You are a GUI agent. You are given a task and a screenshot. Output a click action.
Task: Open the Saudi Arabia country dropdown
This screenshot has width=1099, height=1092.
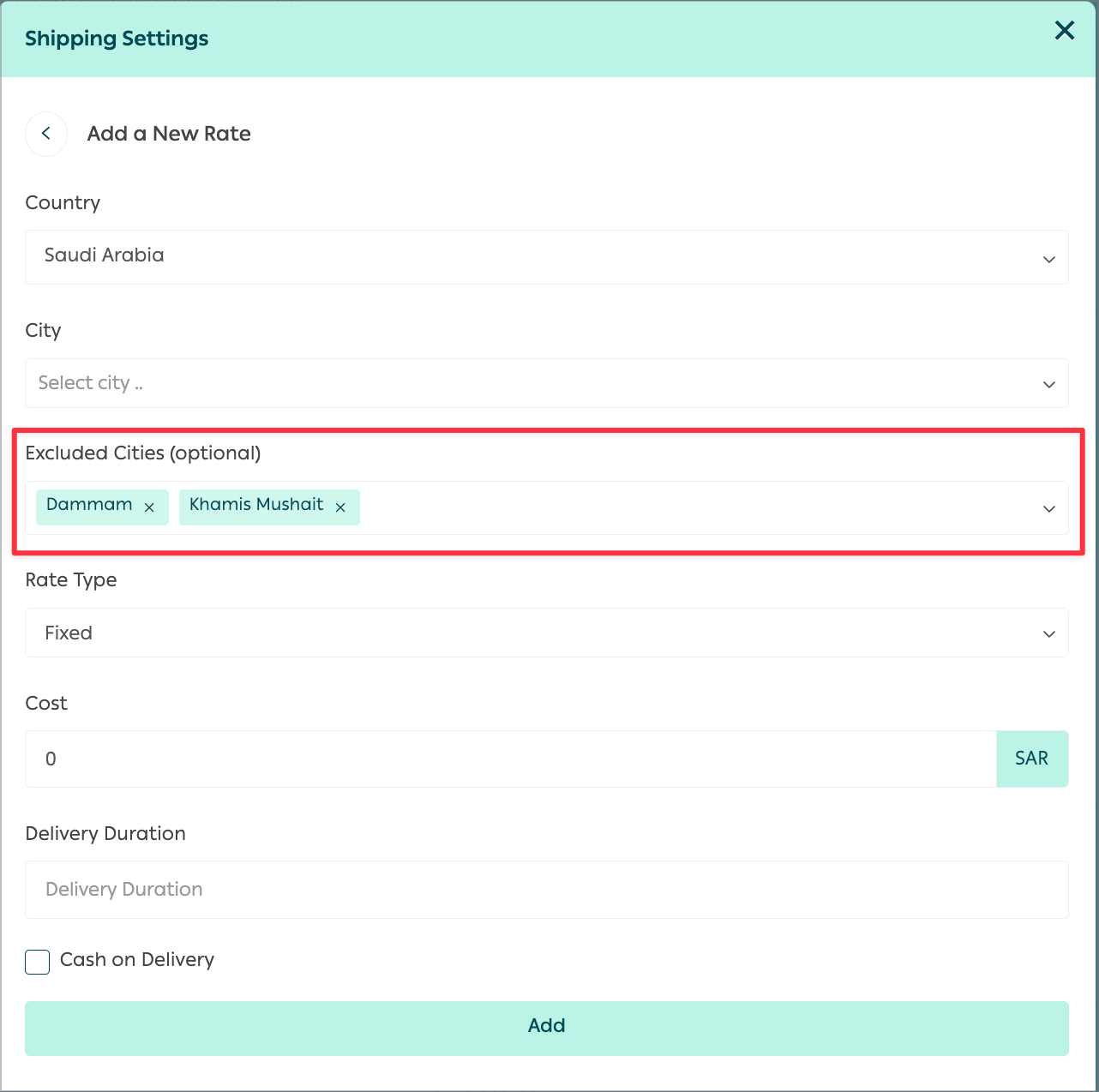pyautogui.click(x=547, y=257)
